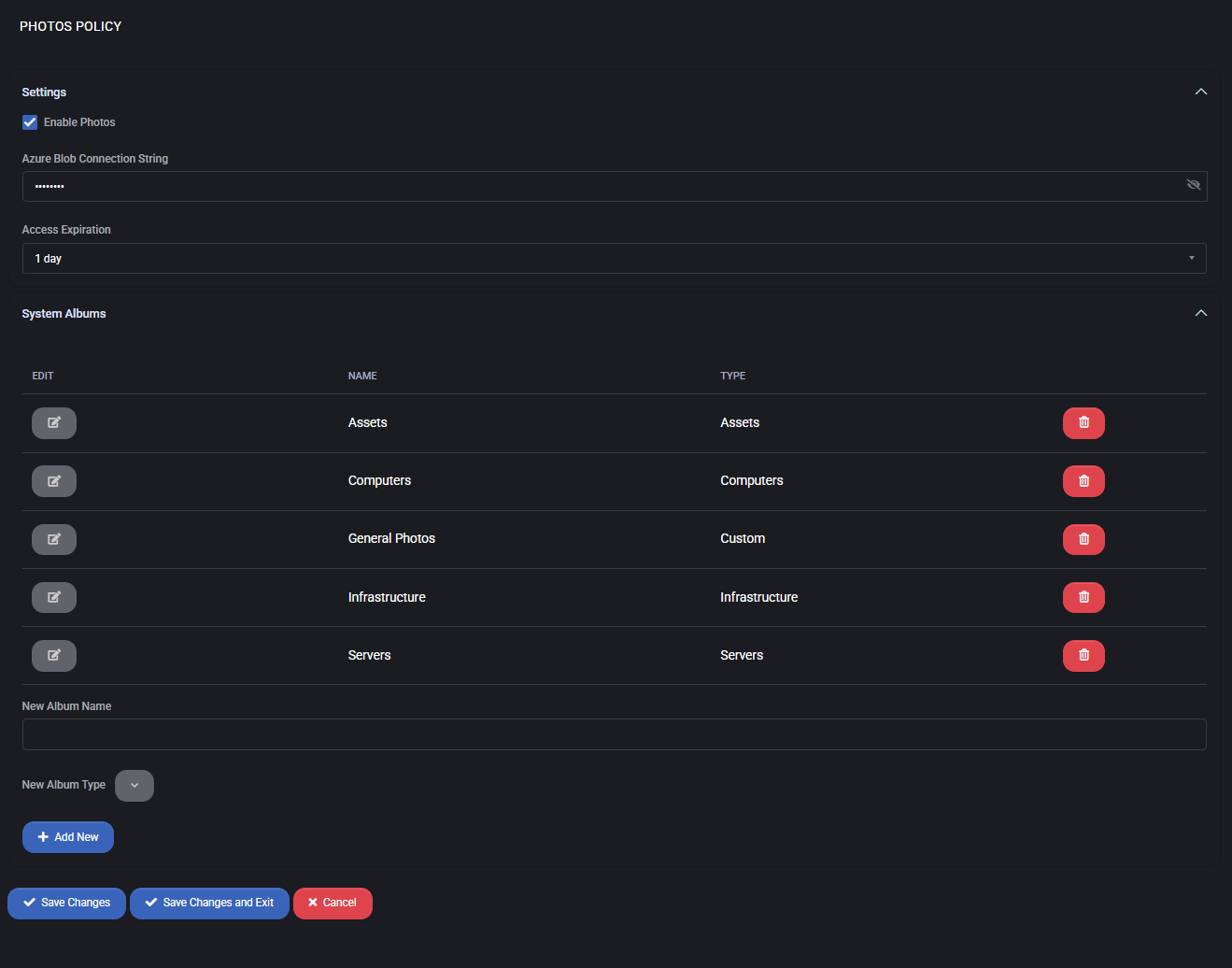Collapse the System Albums section
This screenshot has width=1232, height=968.
[1200, 313]
